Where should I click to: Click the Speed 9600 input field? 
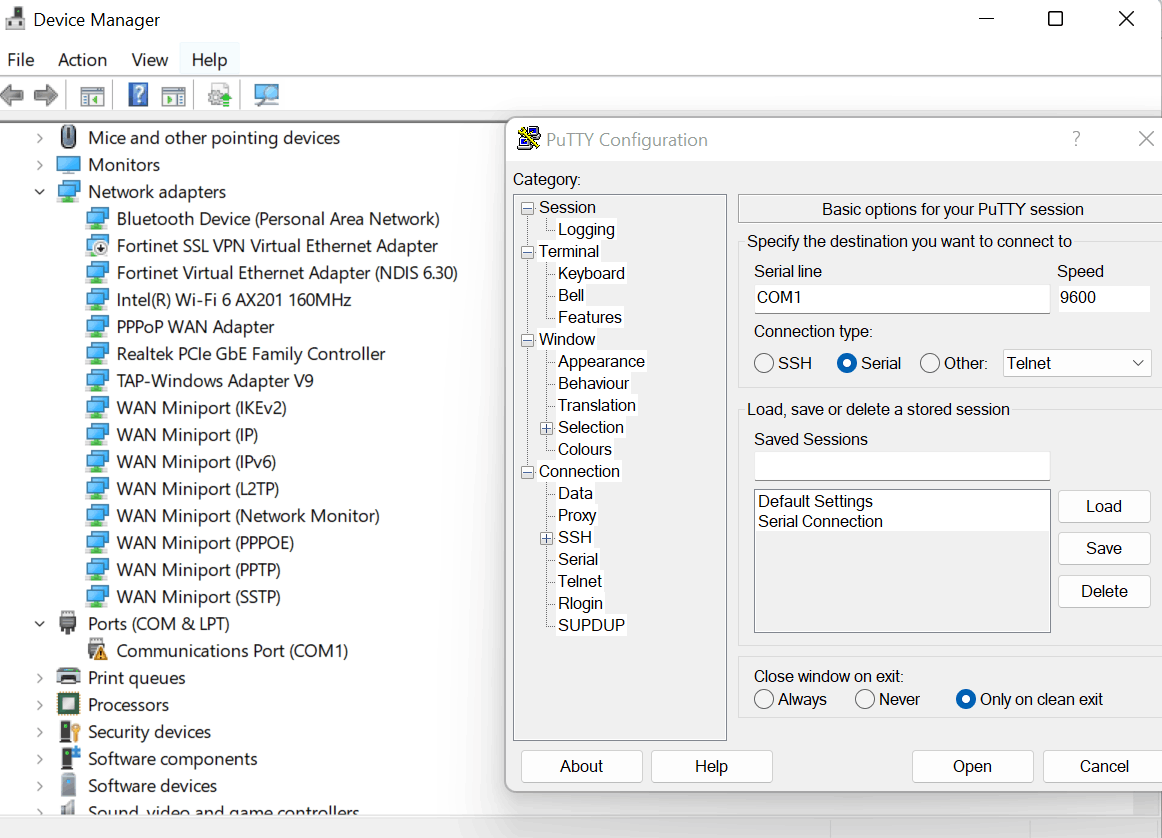click(x=1103, y=298)
